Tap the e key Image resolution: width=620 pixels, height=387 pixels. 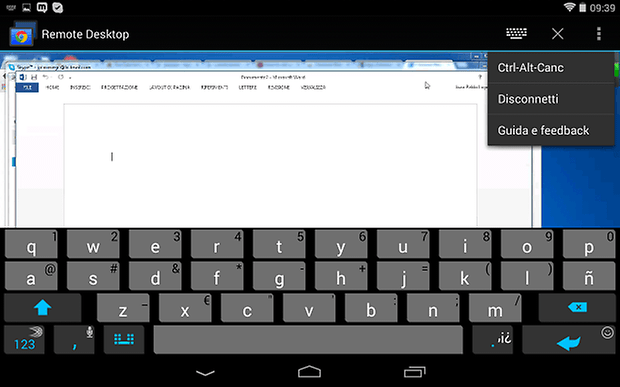[x=155, y=244]
